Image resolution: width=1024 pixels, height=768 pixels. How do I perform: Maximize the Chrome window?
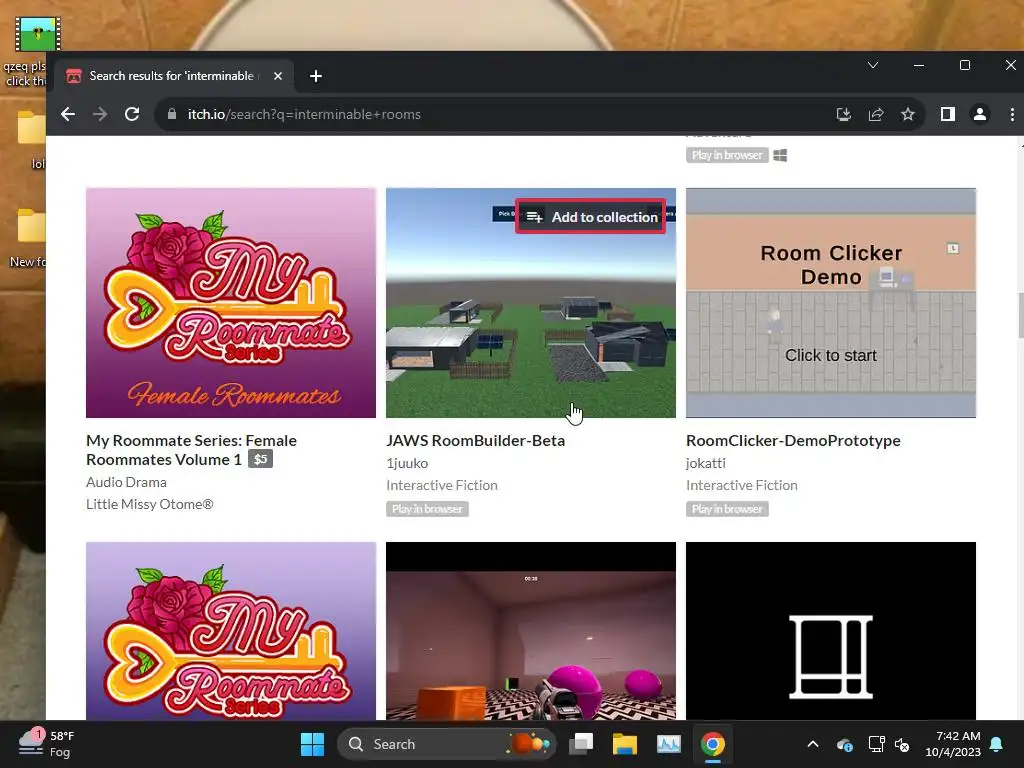965,65
